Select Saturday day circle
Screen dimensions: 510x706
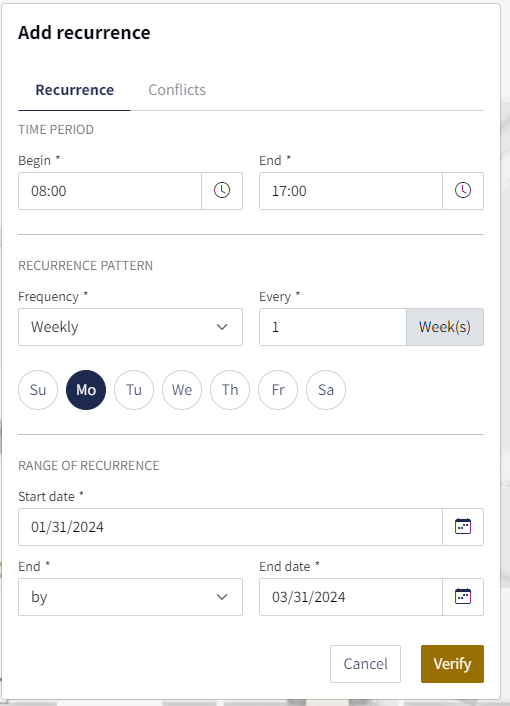coord(326,390)
